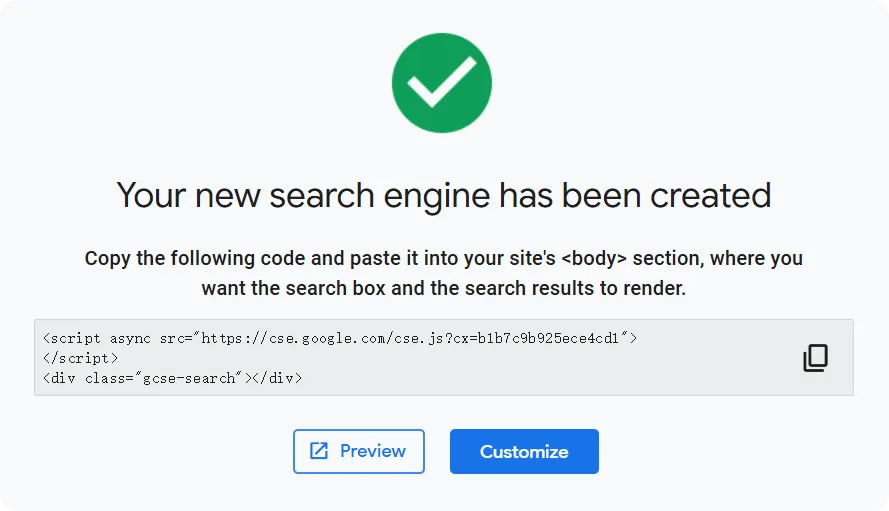The width and height of the screenshot is (889, 511).
Task: Click the "Your new search engine has been created" heading
Action: coord(443,194)
